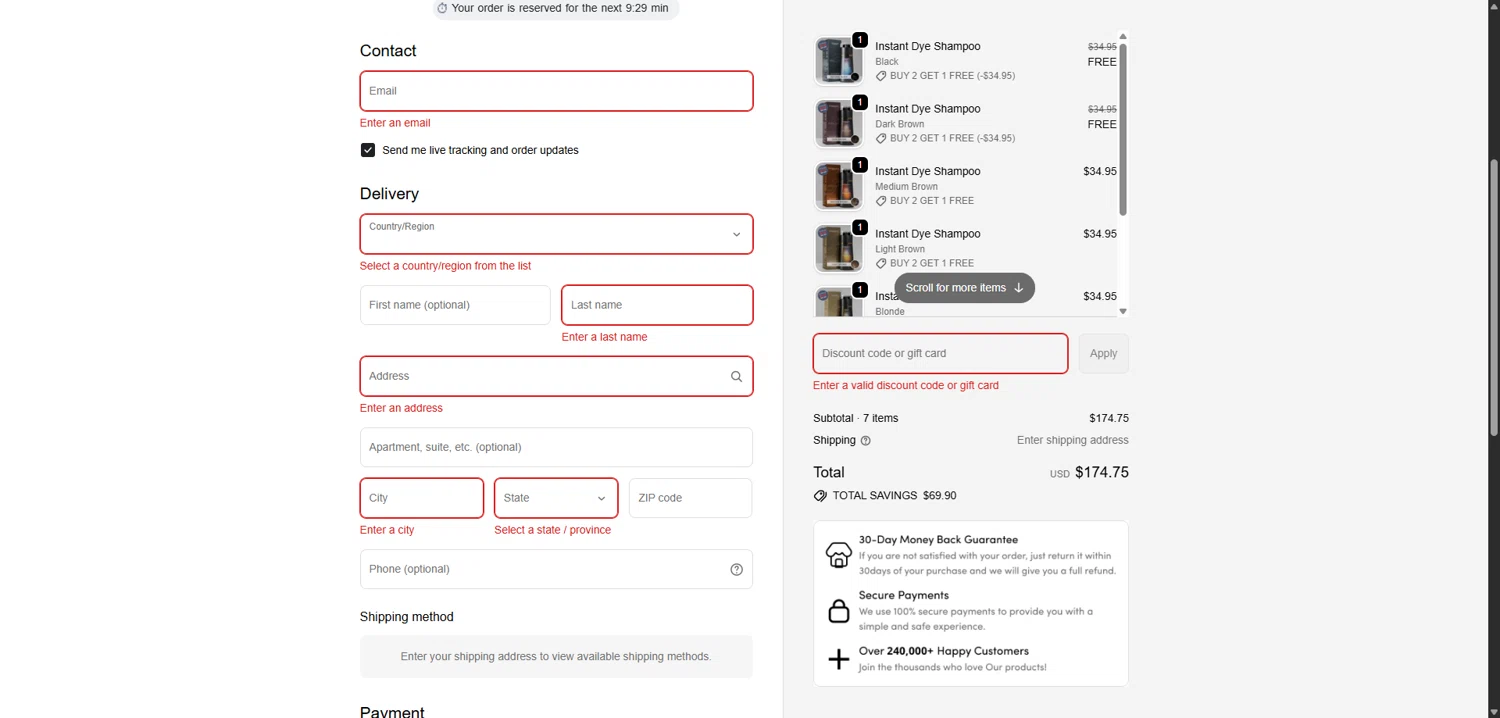Open the State dropdown

556,498
